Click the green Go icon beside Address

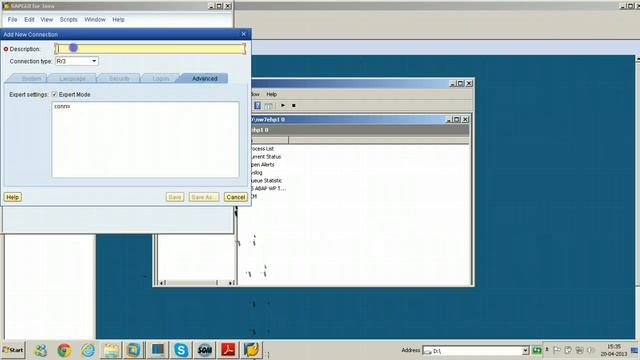tap(537, 350)
